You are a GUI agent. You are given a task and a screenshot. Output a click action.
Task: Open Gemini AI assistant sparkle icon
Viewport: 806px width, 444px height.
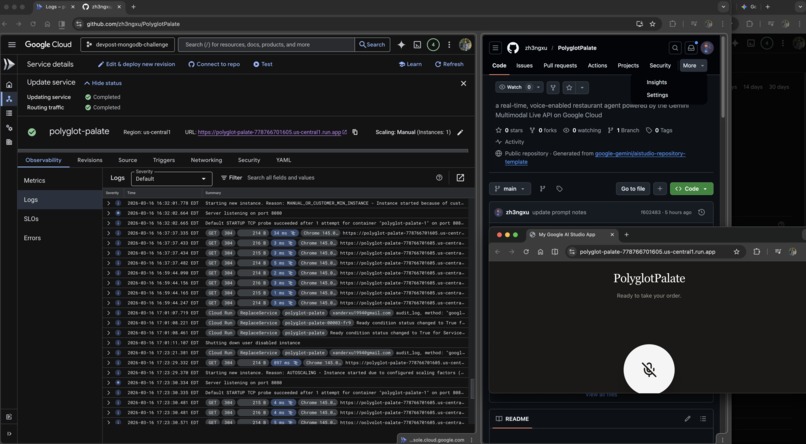point(401,45)
